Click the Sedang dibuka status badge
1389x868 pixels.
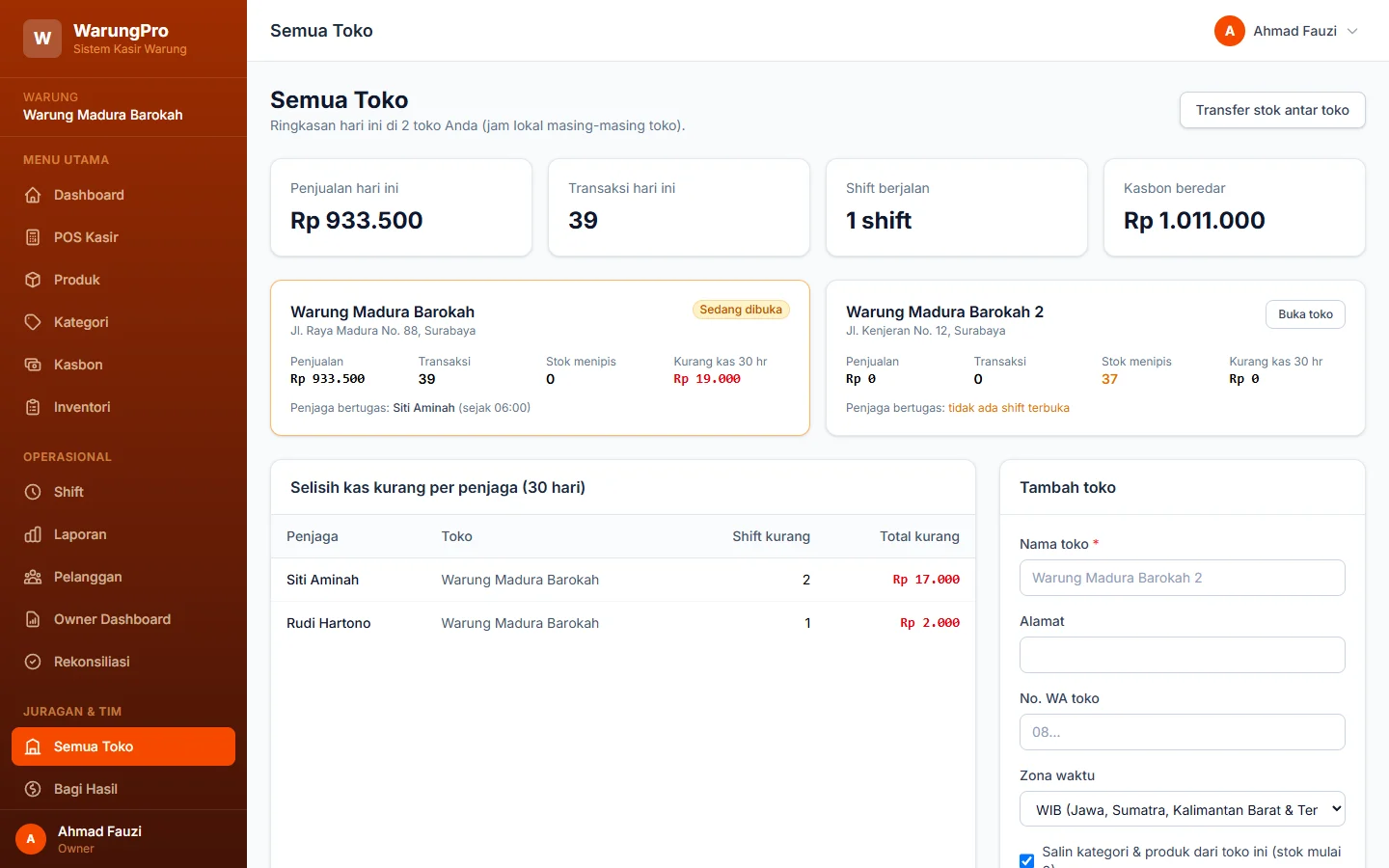(x=741, y=310)
